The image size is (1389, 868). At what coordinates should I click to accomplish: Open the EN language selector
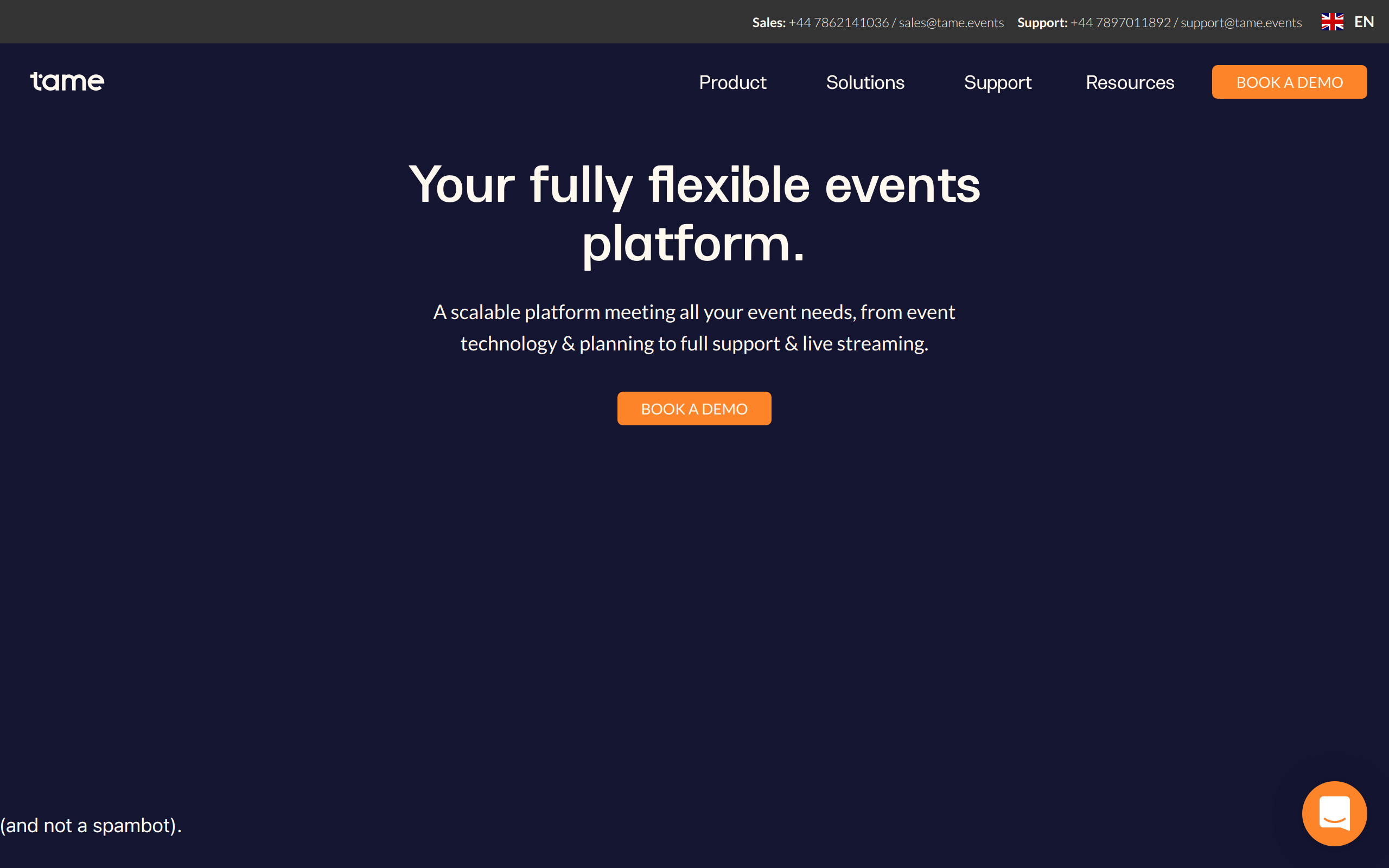point(1363,22)
